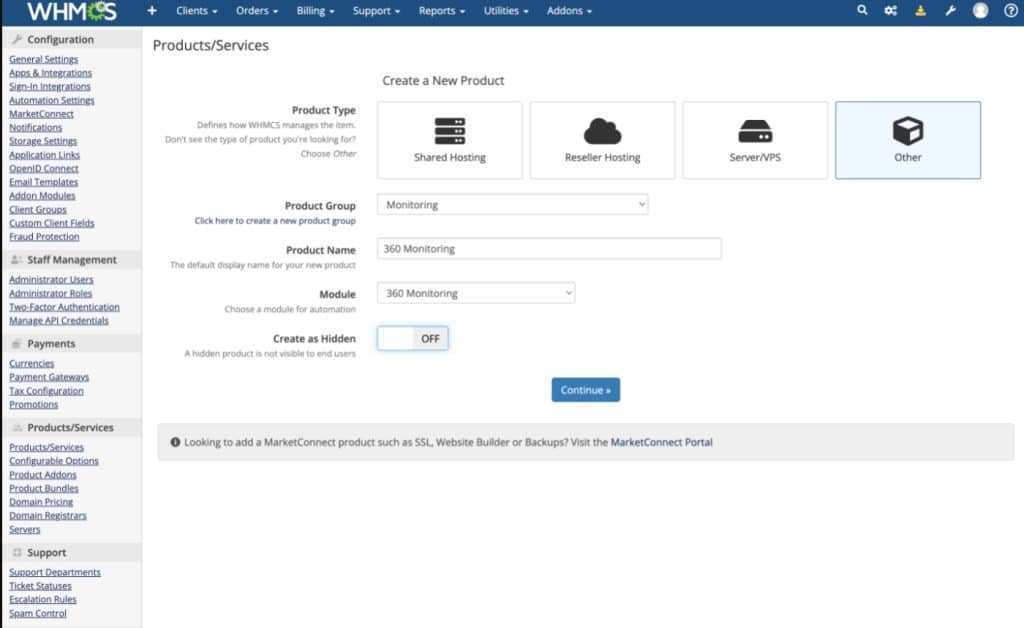This screenshot has height=628, width=1024.
Task: Click the download update icon
Action: coord(920,10)
